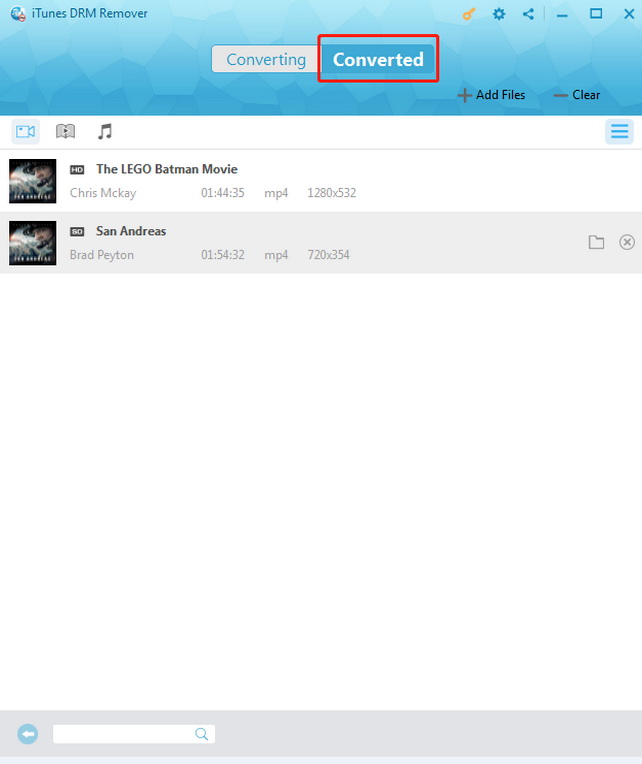Click director name Brad Peyton

click(101, 255)
